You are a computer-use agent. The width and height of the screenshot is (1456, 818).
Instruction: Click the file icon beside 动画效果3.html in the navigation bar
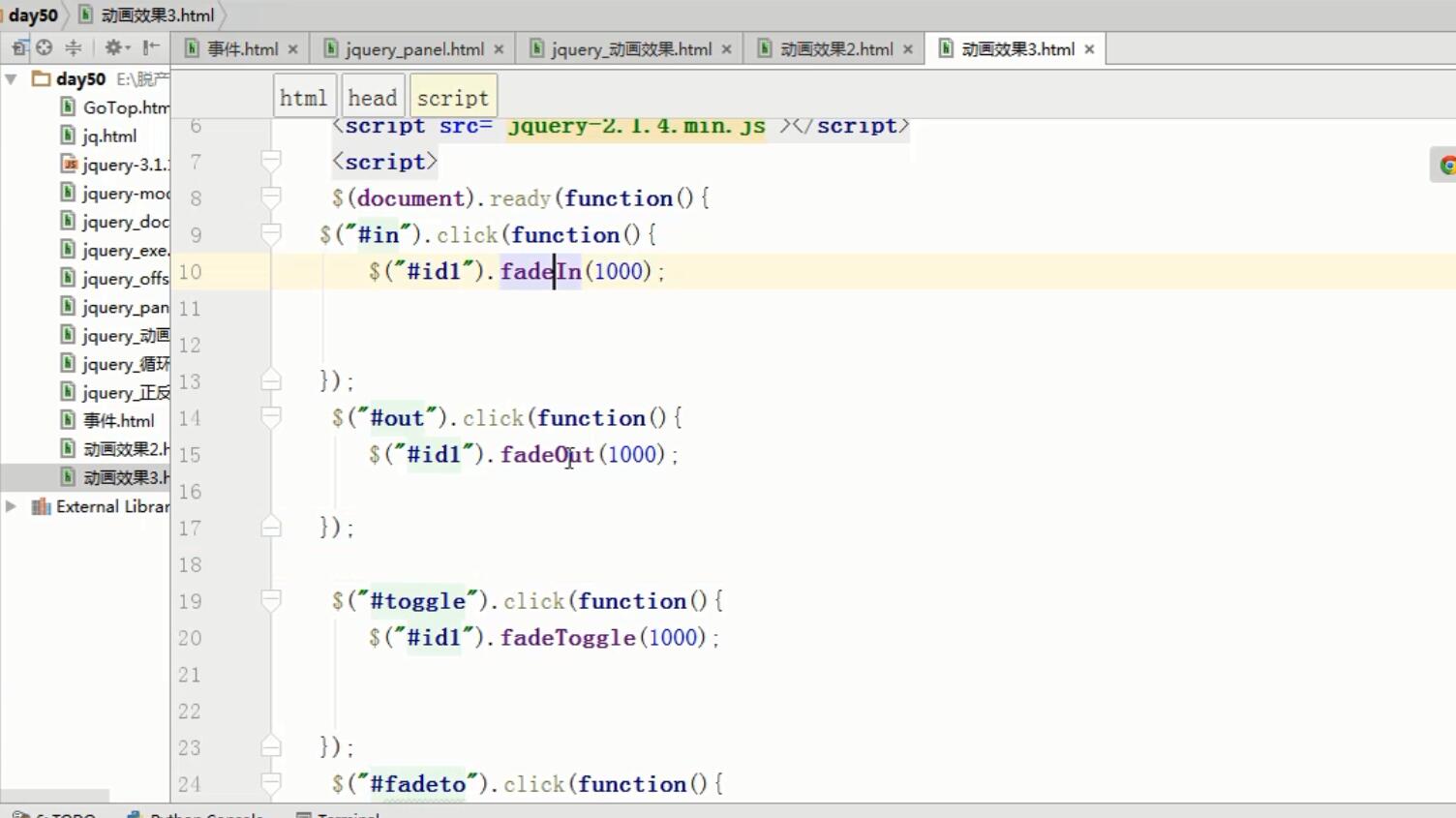point(85,15)
